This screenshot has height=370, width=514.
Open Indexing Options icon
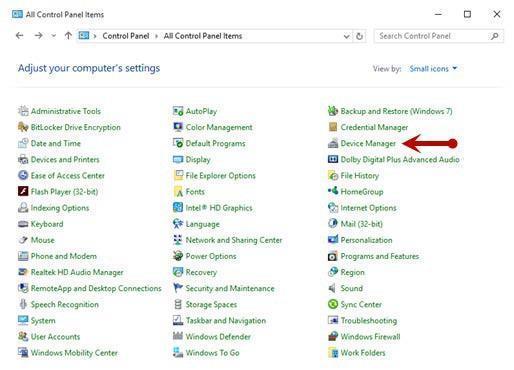(x=23, y=208)
